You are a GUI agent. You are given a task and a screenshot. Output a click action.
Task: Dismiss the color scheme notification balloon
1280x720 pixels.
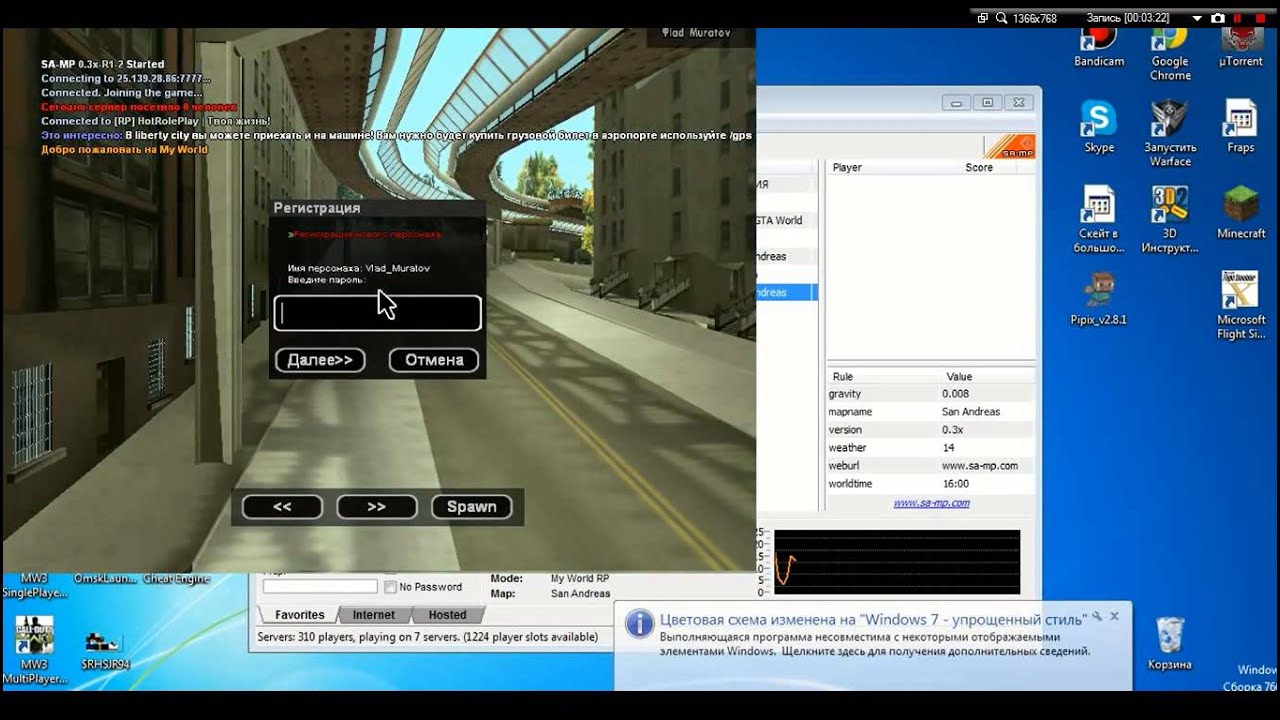click(1114, 617)
